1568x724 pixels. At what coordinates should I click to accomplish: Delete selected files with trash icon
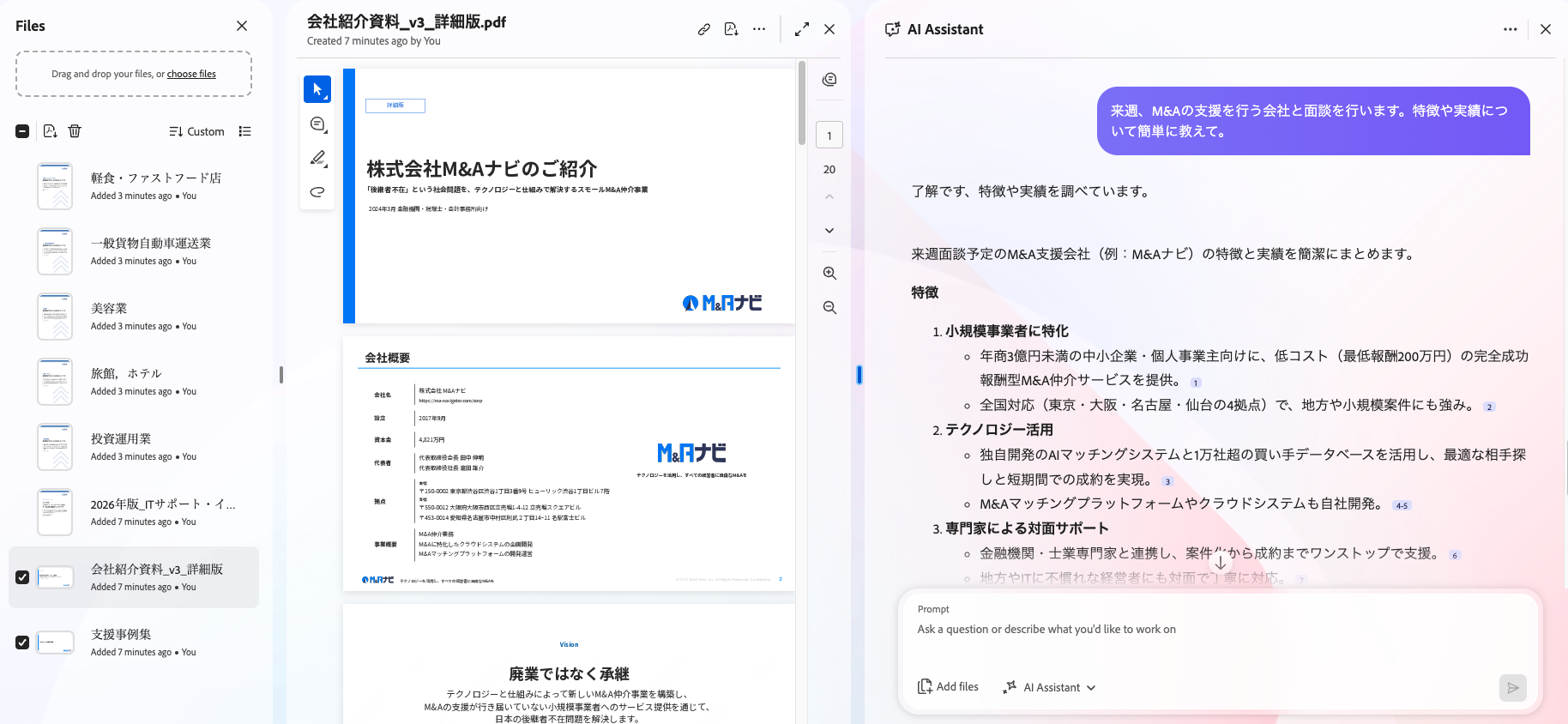tap(75, 131)
